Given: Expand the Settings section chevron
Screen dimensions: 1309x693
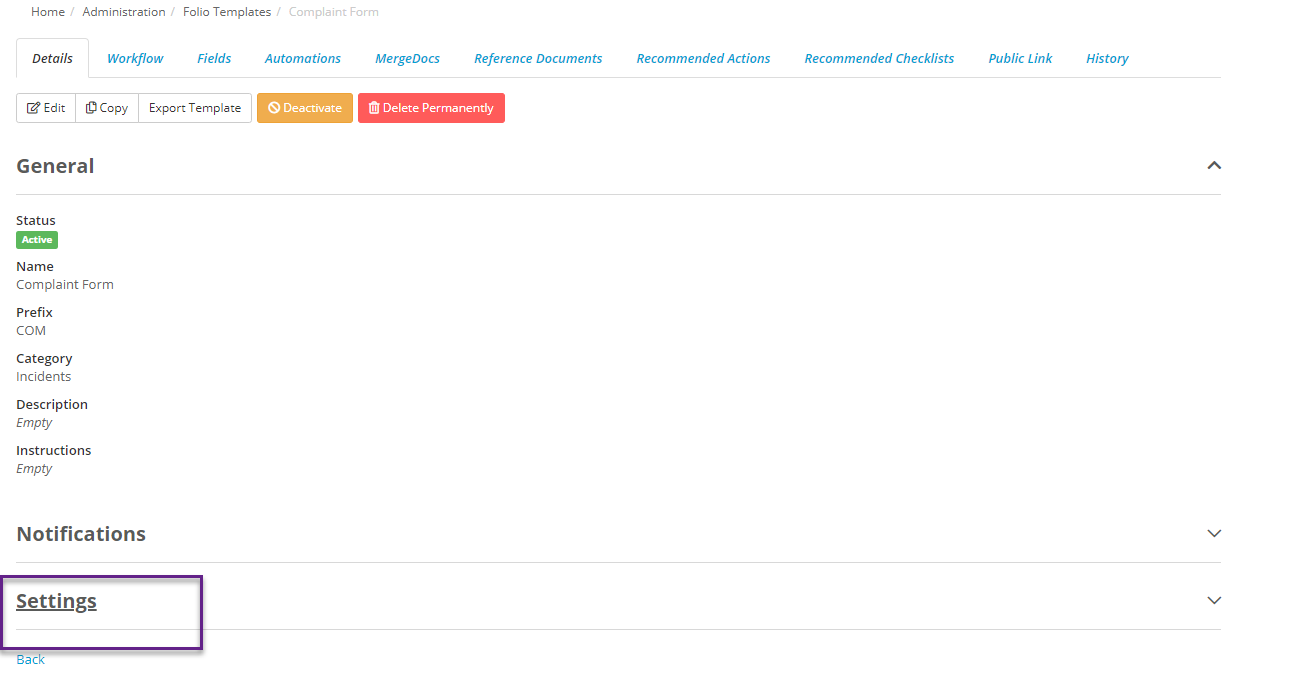Looking at the screenshot, I should [1214, 600].
